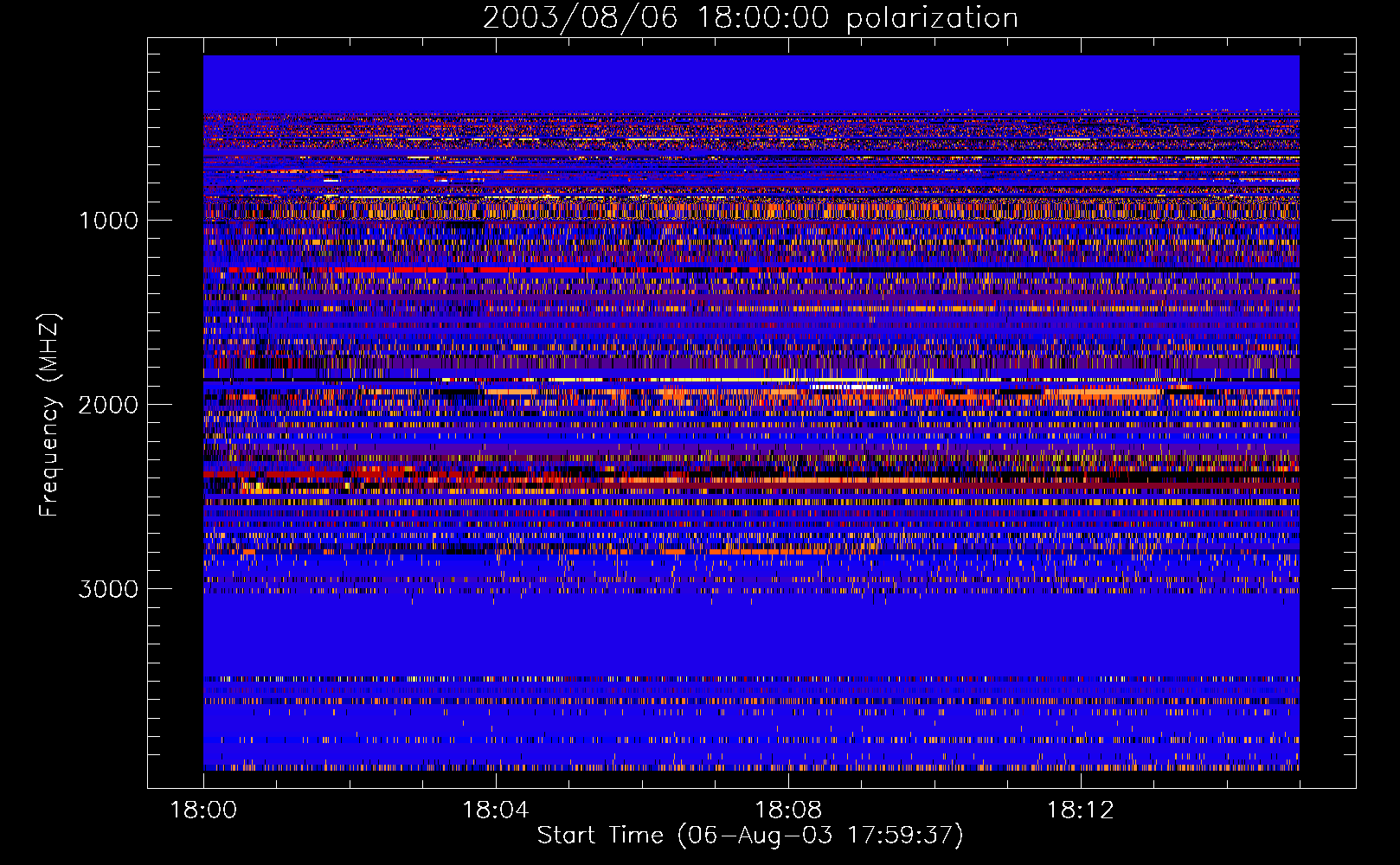Click the plot title '2003/08/06 18:00:00 polarization'
This screenshot has width=1400, height=865.
pyautogui.click(x=750, y=17)
